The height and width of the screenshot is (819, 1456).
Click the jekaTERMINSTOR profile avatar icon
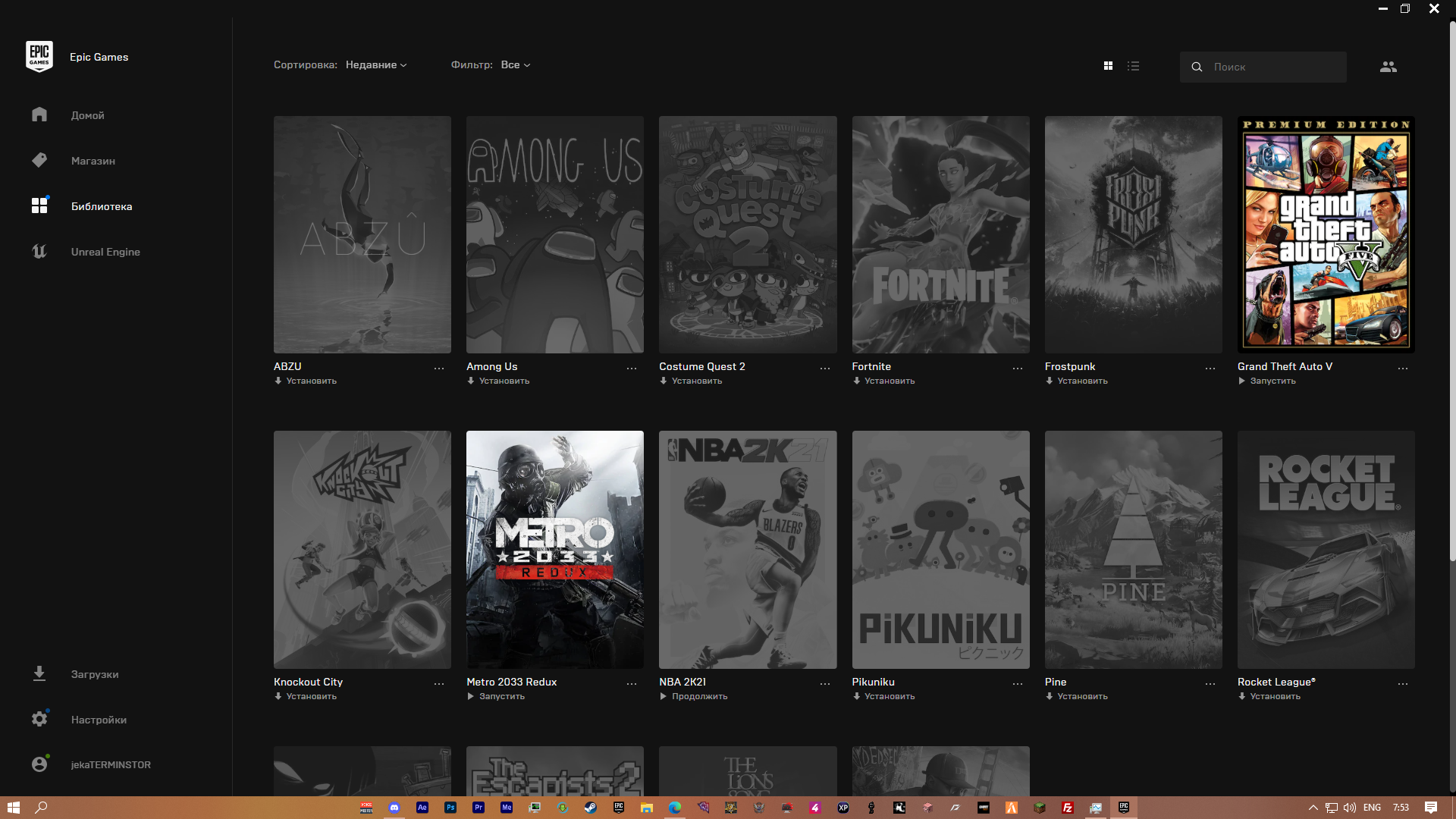[x=39, y=764]
